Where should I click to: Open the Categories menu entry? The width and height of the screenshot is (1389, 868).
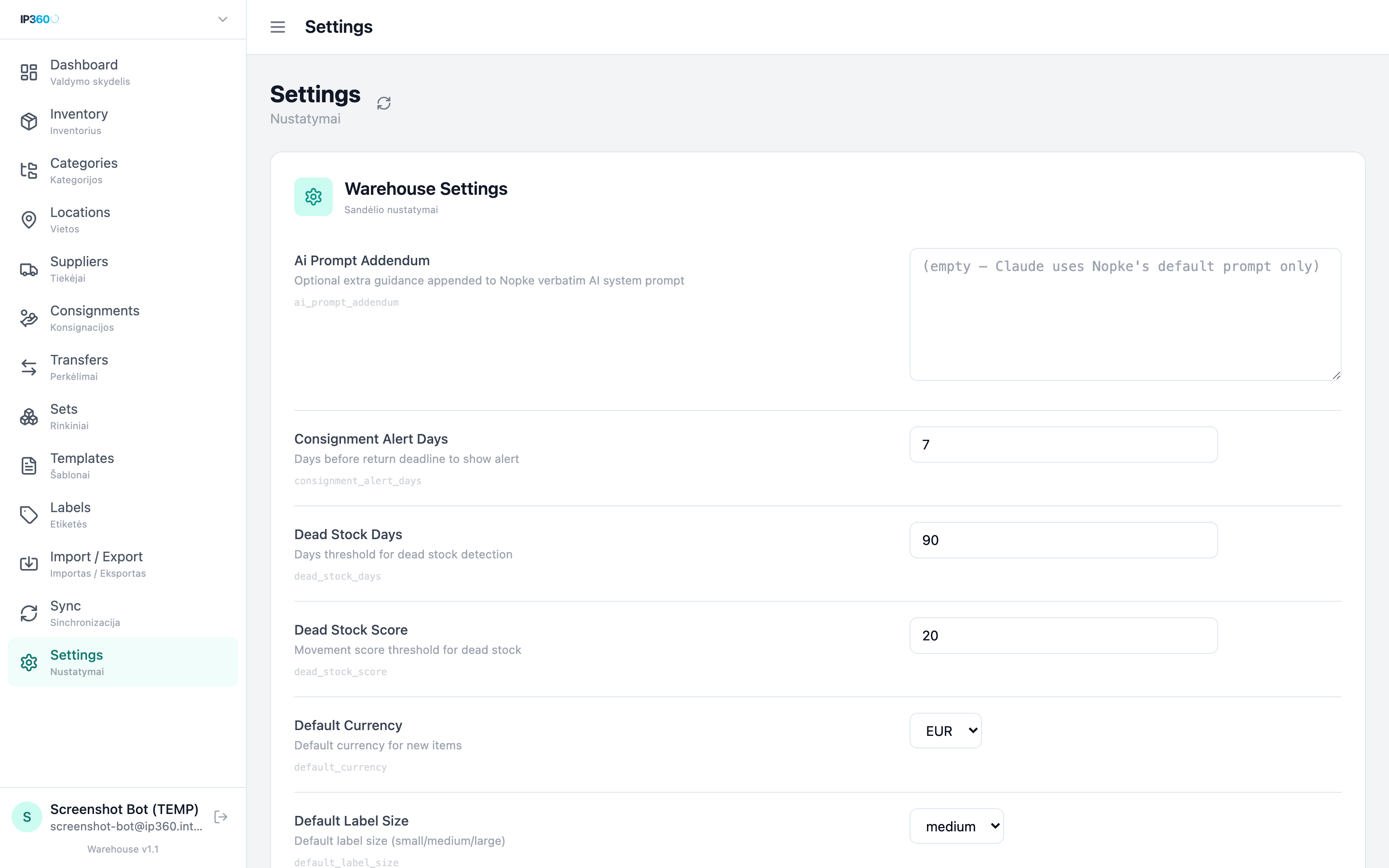(123, 171)
